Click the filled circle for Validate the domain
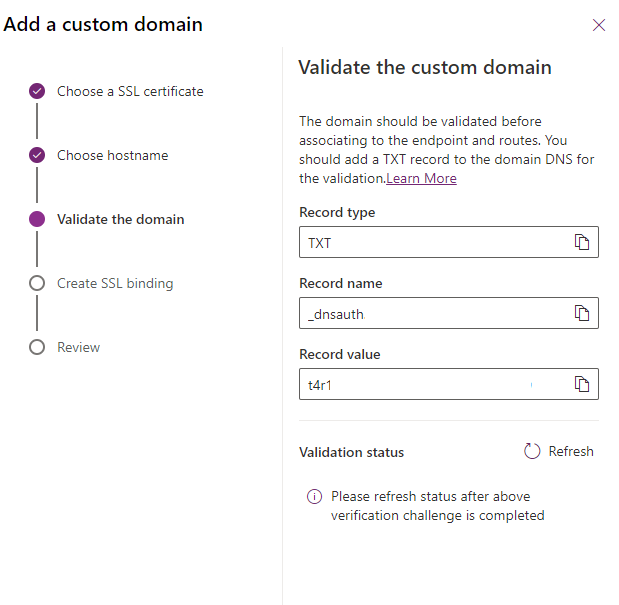This screenshot has height=605, width=619. tap(37, 219)
